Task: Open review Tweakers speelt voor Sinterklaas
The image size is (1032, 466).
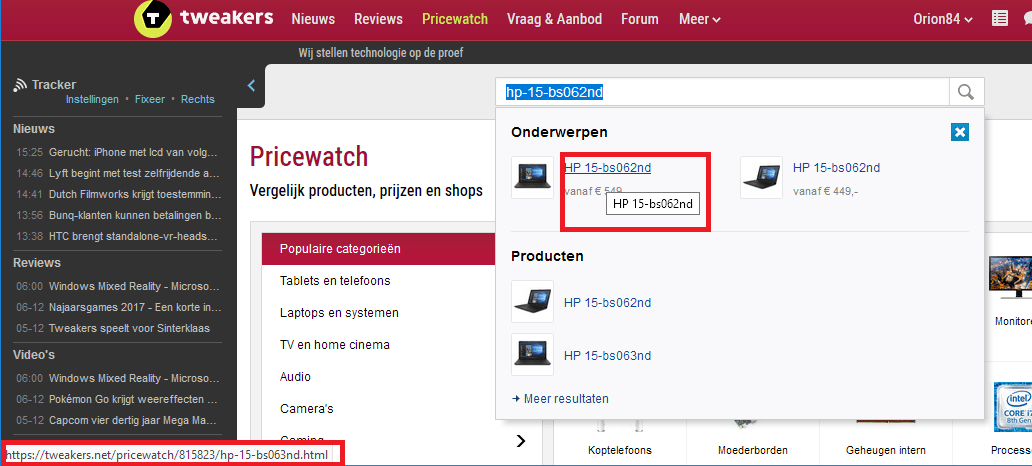Action: click(x=129, y=328)
